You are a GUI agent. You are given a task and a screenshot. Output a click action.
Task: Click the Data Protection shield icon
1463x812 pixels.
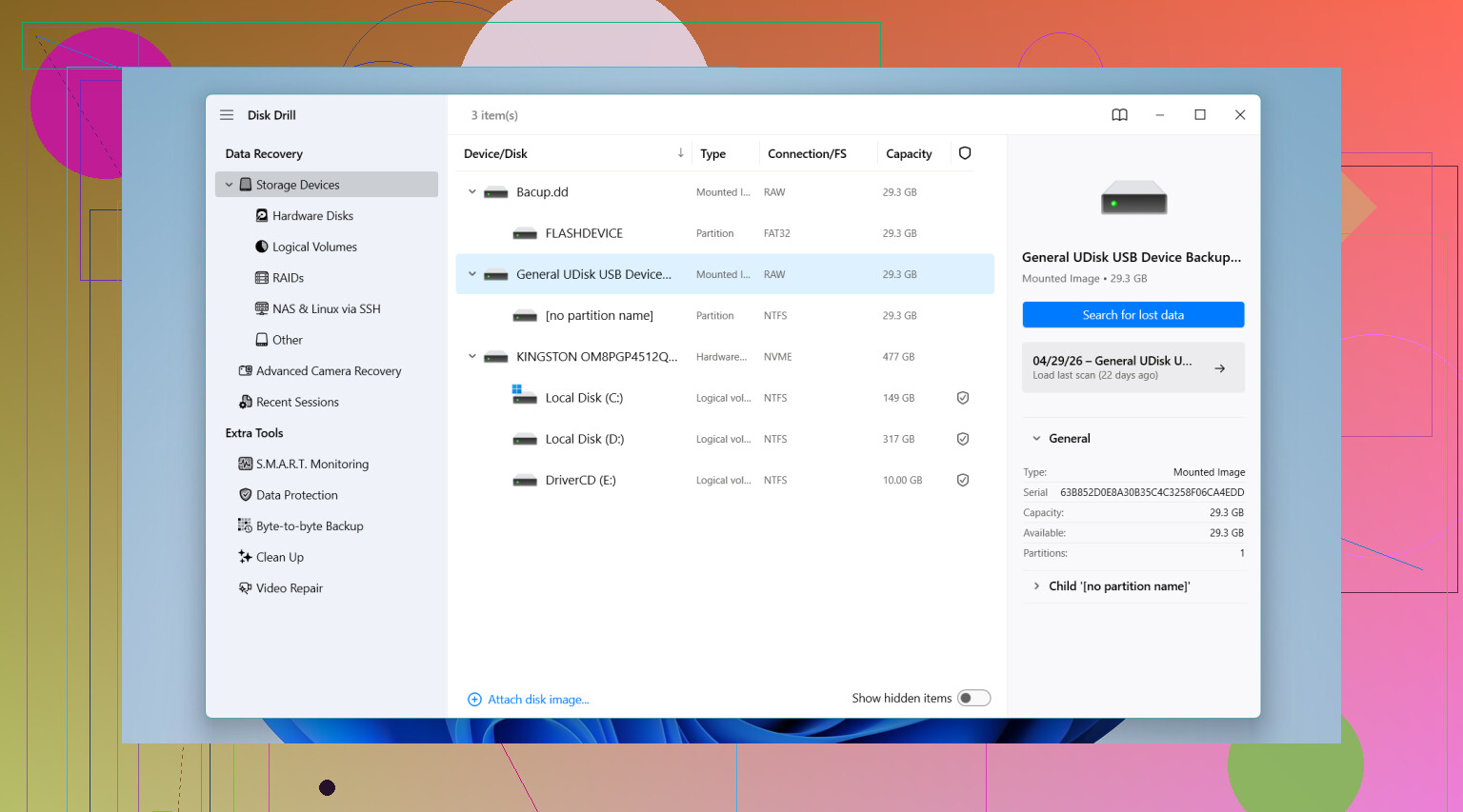(246, 495)
